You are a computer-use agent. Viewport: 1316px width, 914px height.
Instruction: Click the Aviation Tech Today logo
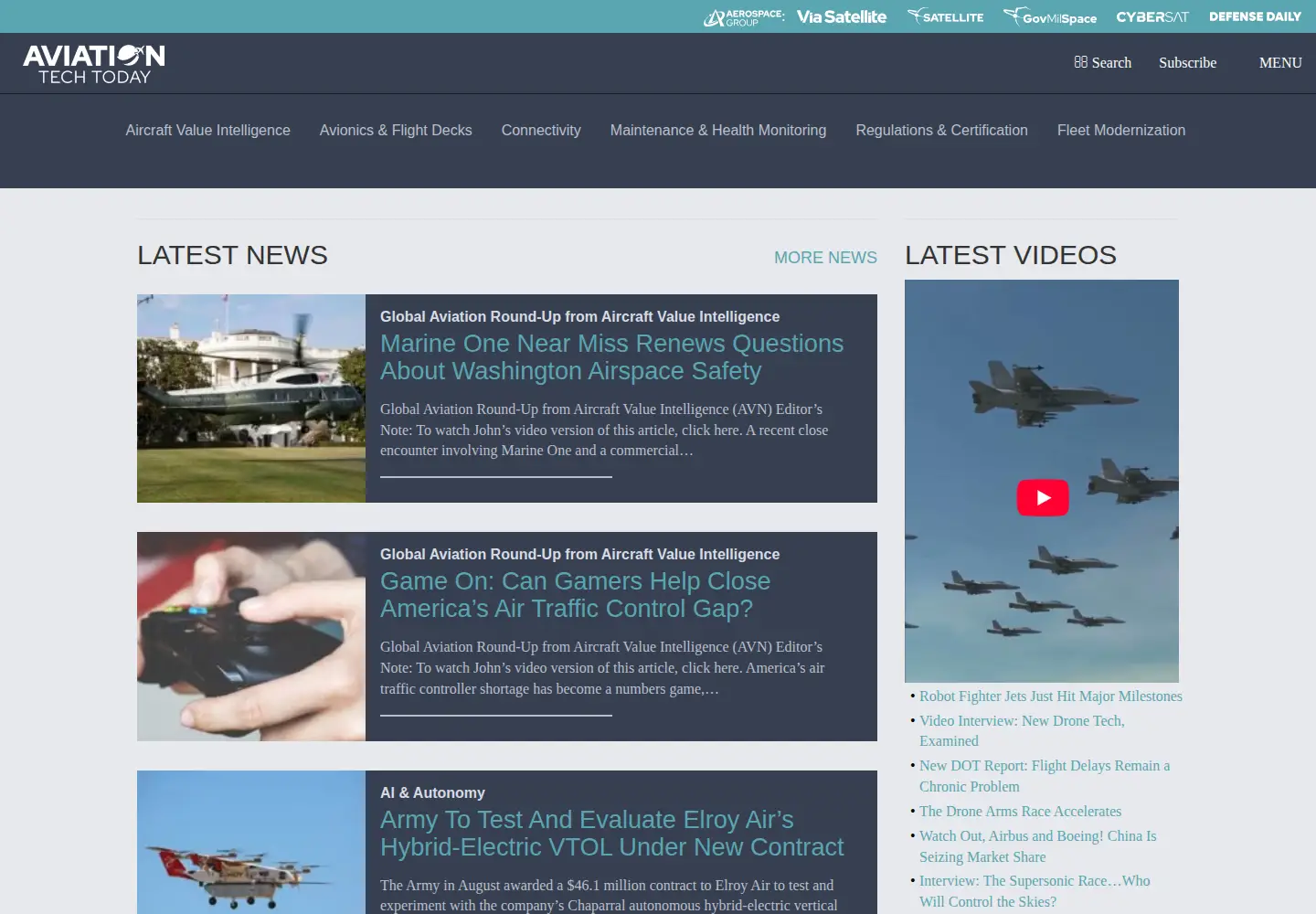click(x=94, y=64)
